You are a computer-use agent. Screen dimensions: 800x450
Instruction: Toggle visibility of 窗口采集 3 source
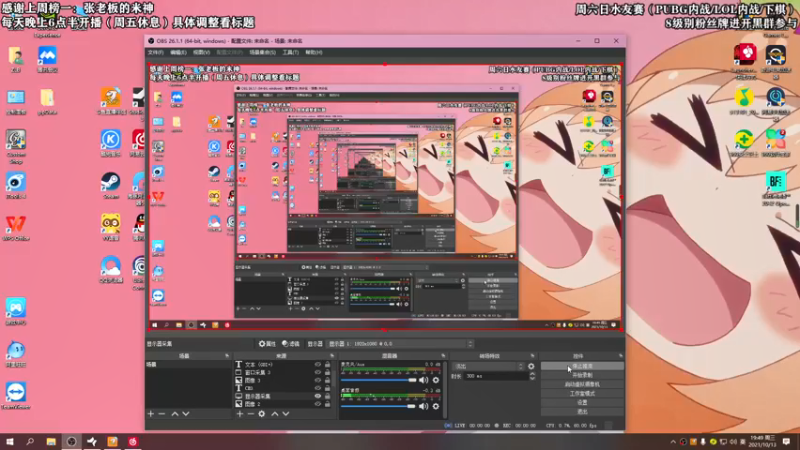tap(318, 372)
